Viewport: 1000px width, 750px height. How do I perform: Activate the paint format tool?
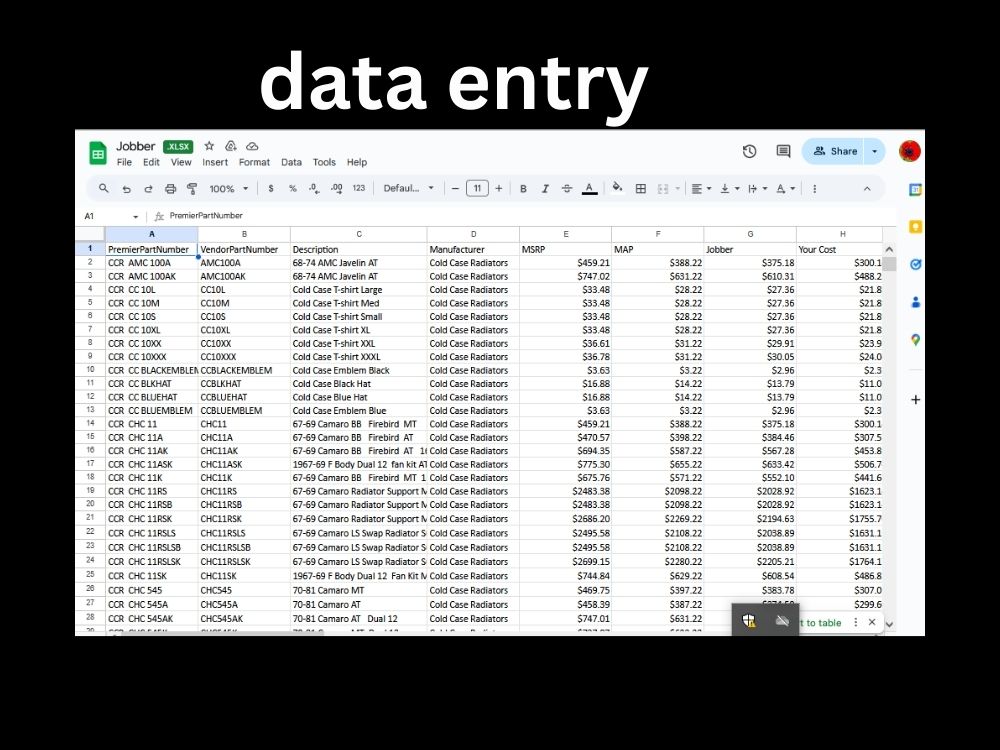pos(192,189)
